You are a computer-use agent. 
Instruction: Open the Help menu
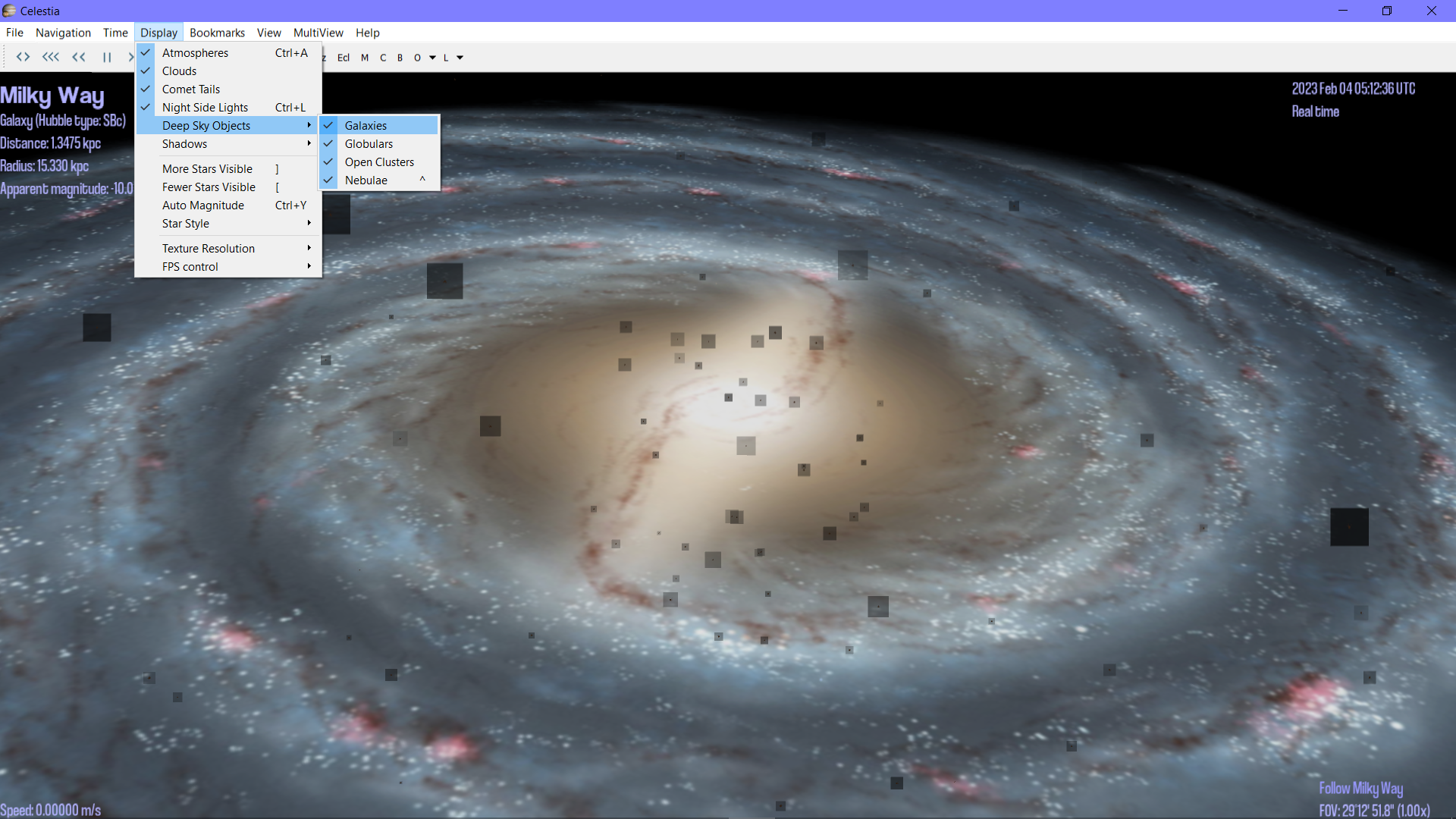(367, 33)
